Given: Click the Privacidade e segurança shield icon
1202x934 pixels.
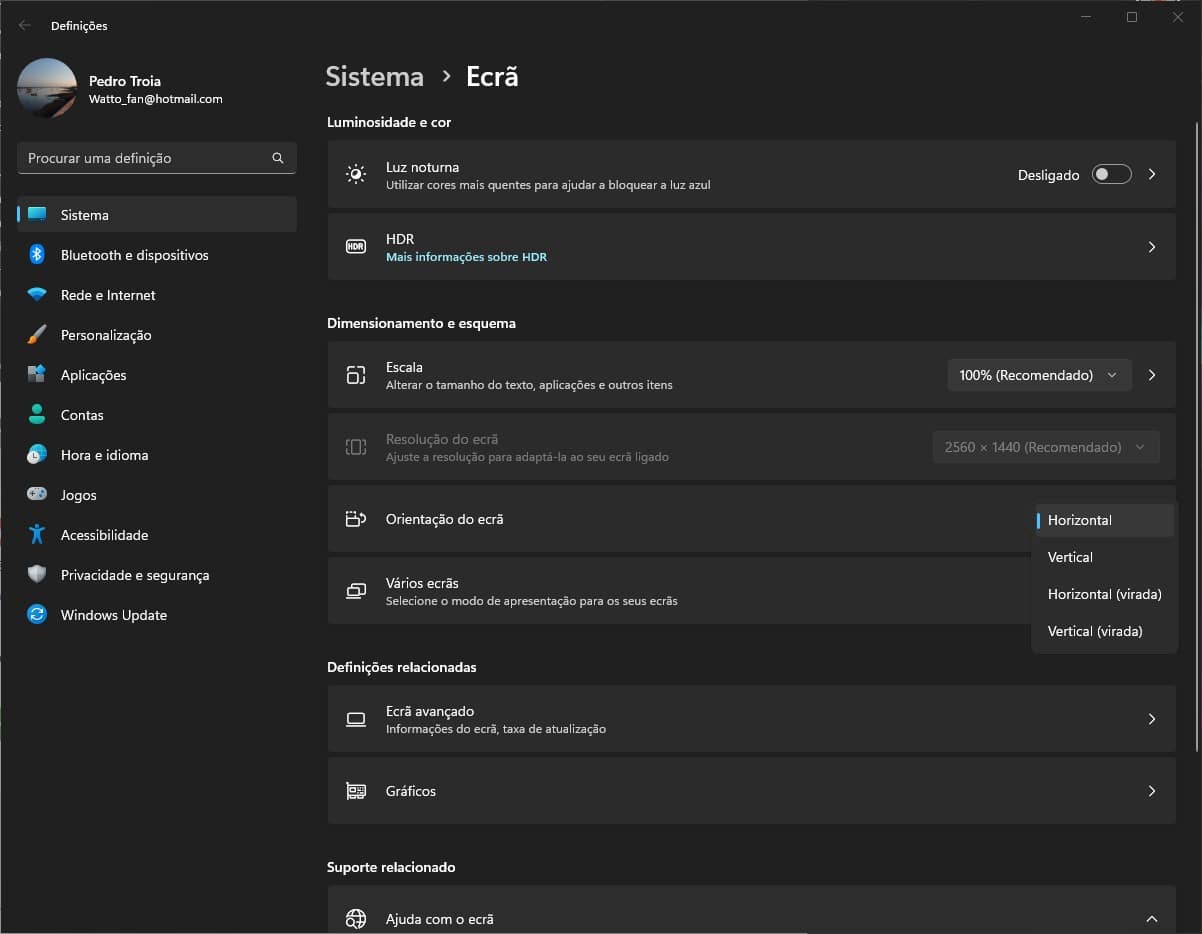Looking at the screenshot, I should click(37, 575).
